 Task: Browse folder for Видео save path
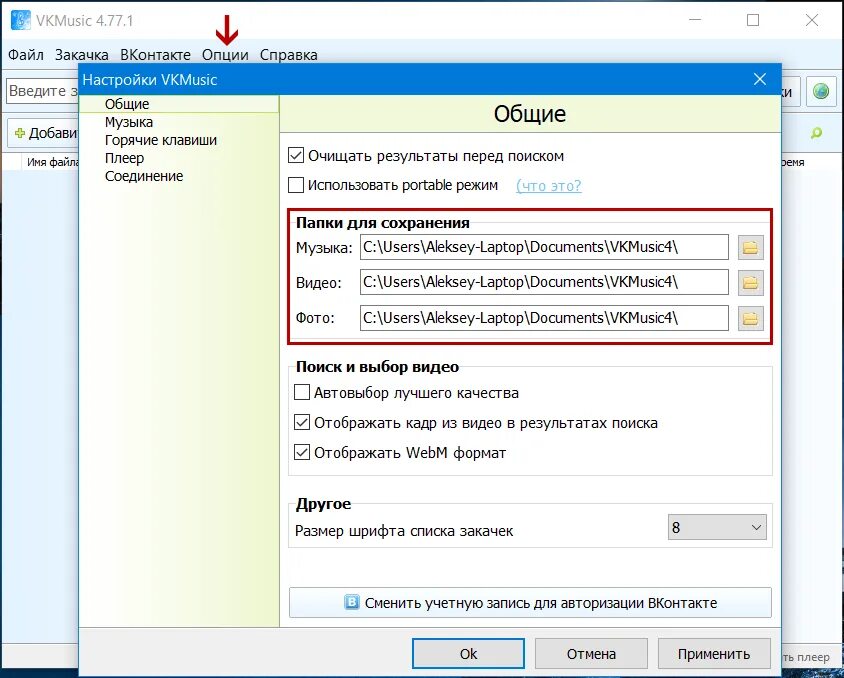tap(750, 282)
